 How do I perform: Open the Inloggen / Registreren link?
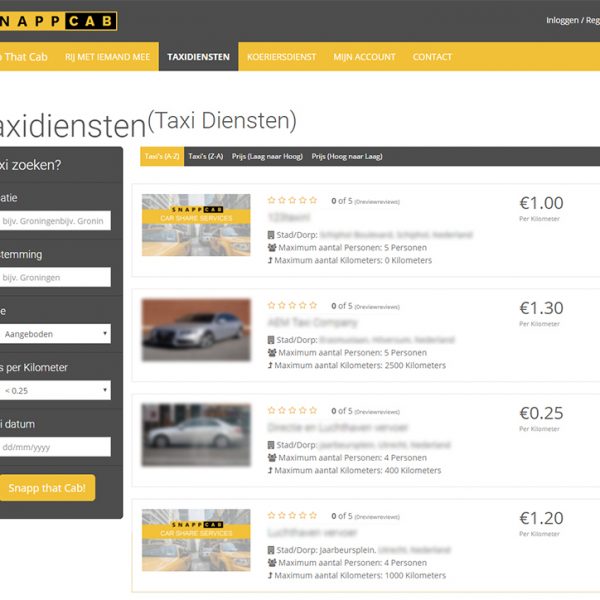tap(573, 20)
